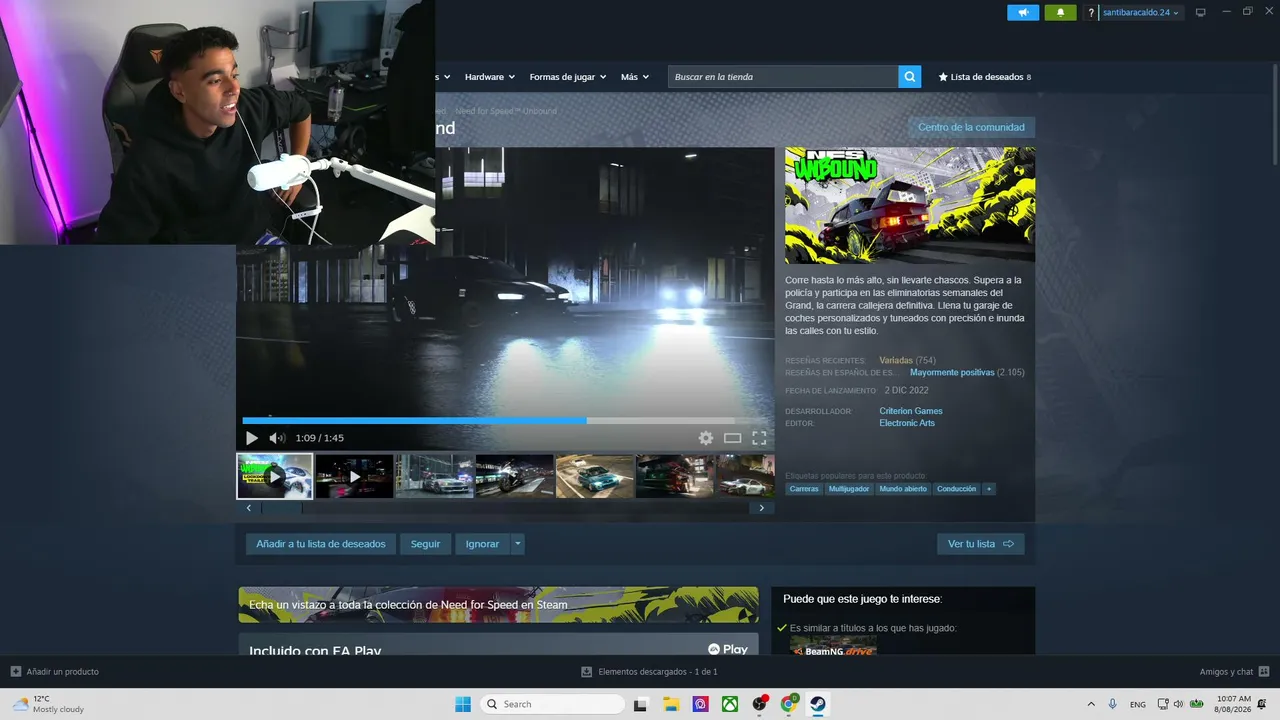Image resolution: width=1280 pixels, height=720 pixels.
Task: Open video settings gear icon
Action: [x=706, y=438]
